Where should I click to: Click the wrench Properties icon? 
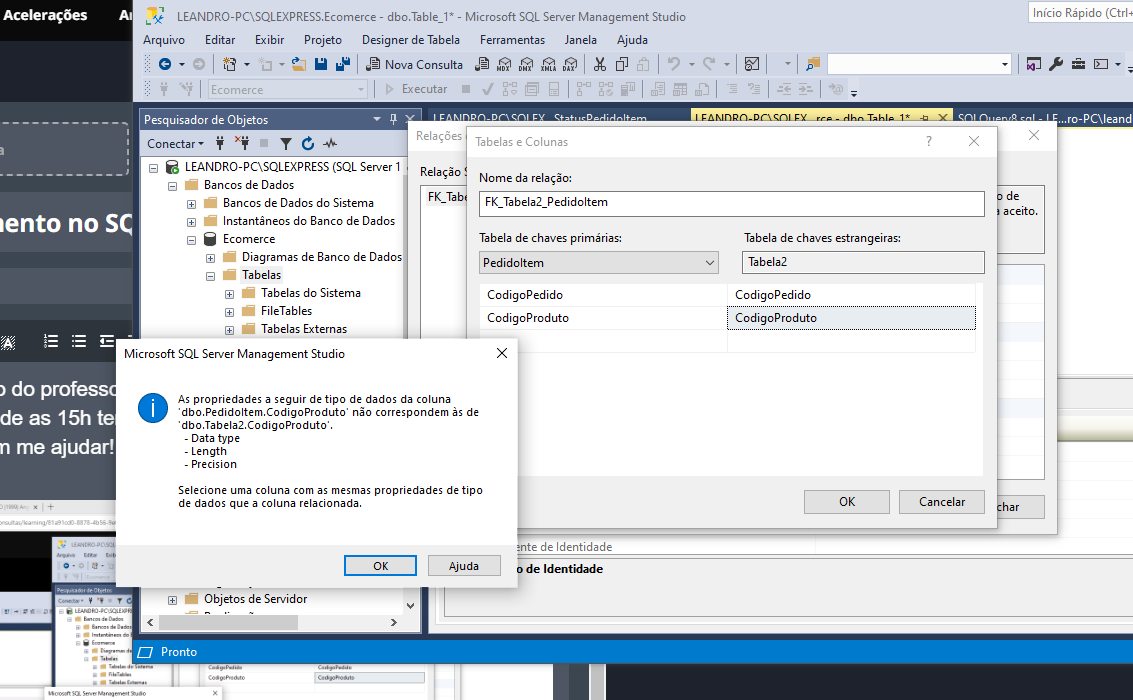(1056, 64)
